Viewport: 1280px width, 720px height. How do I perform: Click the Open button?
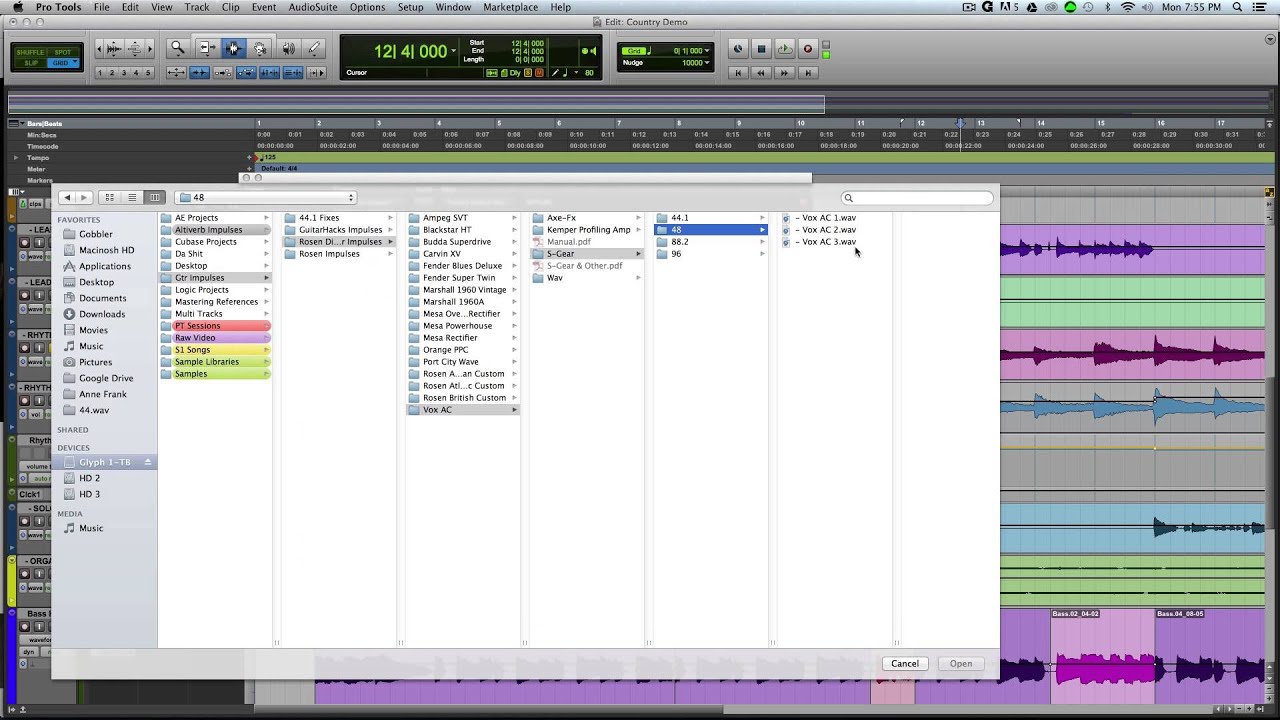961,664
